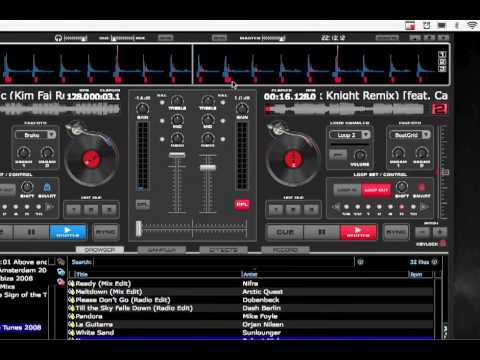Click the right deck SYNC button
This screenshot has height=360, width=480.
coord(396,232)
